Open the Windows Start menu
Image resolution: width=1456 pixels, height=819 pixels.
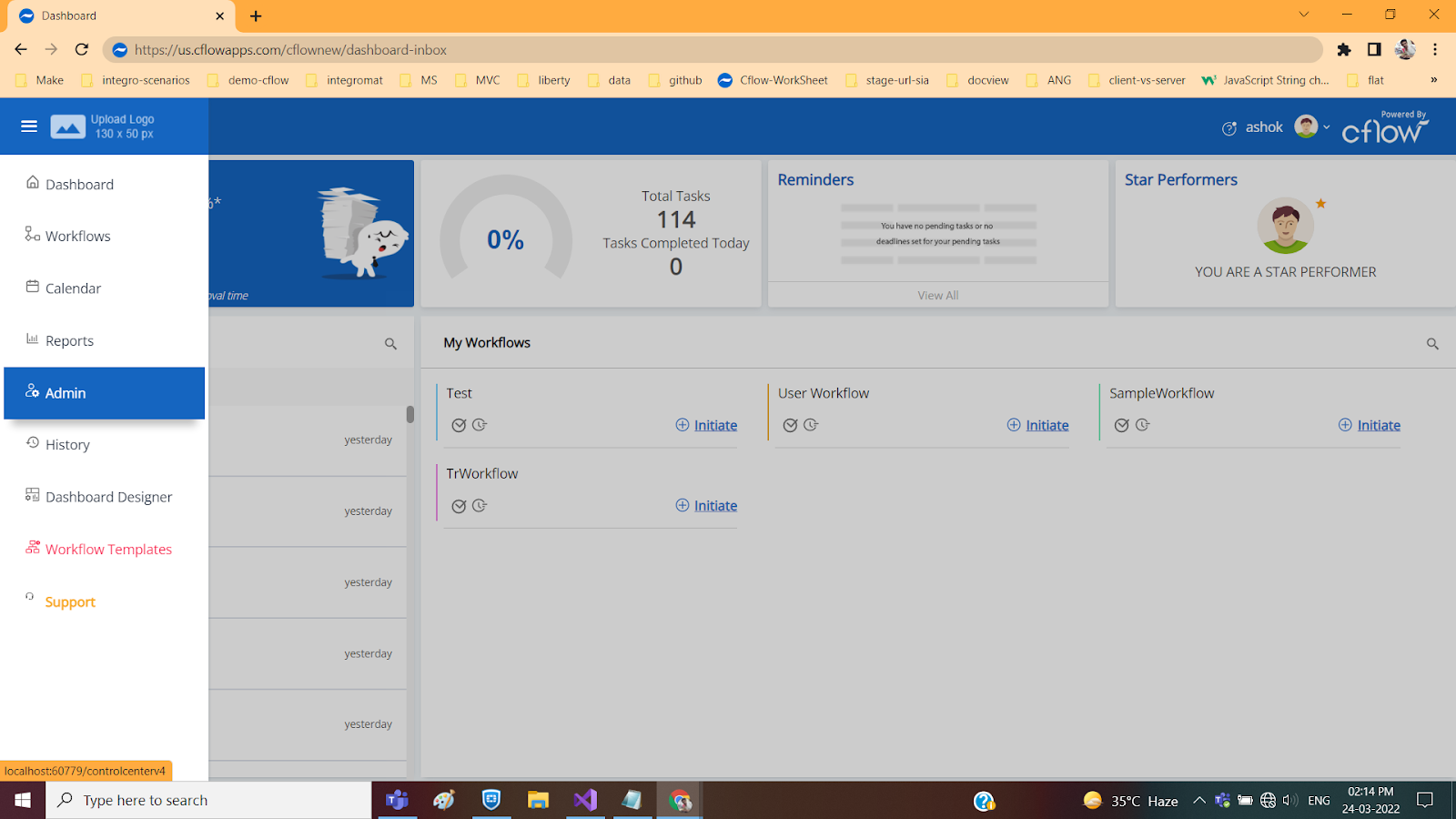point(23,800)
